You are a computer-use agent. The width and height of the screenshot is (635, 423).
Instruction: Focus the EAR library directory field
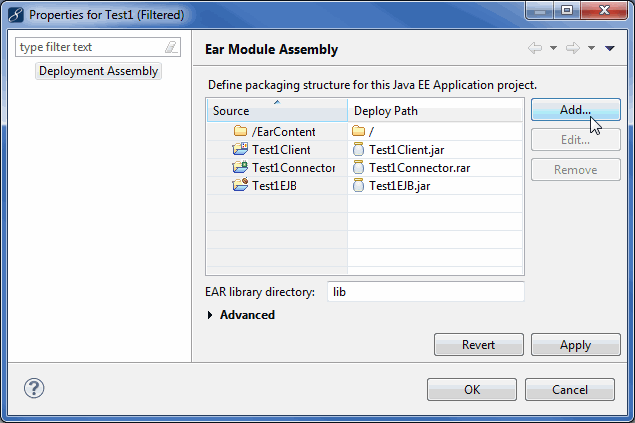coord(425,292)
